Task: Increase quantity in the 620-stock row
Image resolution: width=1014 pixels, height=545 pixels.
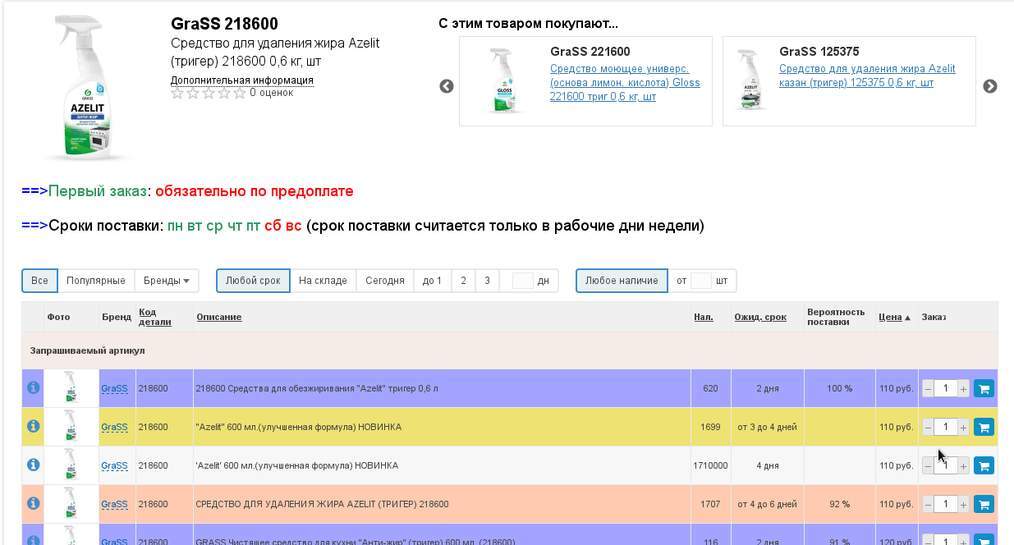Action: click(x=963, y=389)
